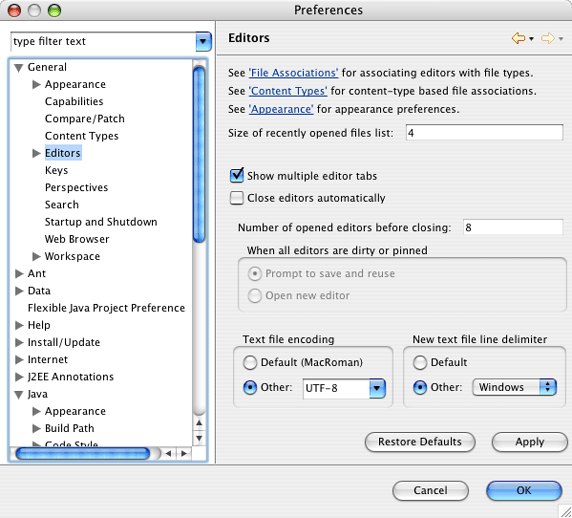Click the forward navigation arrow icon
The height and width of the screenshot is (518, 572).
click(x=548, y=38)
